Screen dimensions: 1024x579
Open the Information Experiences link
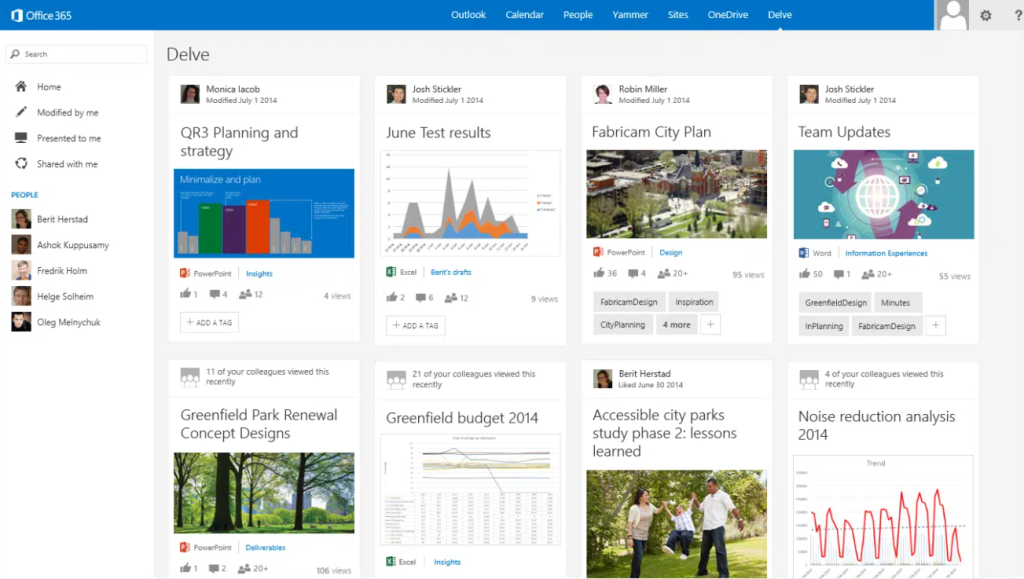(x=886, y=253)
